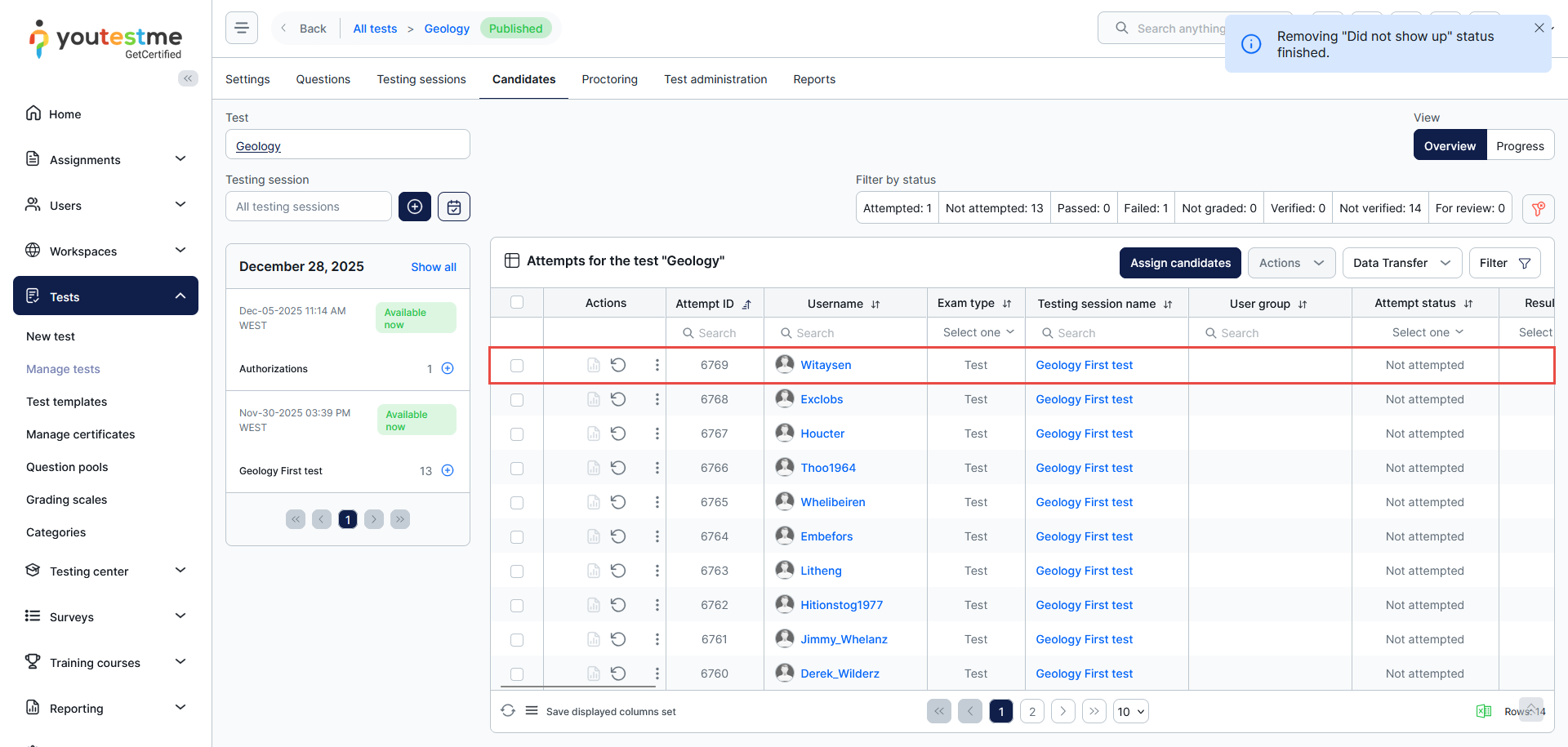Click the Excel export icon in table footer
This screenshot has height=747, width=1568.
tap(1483, 711)
